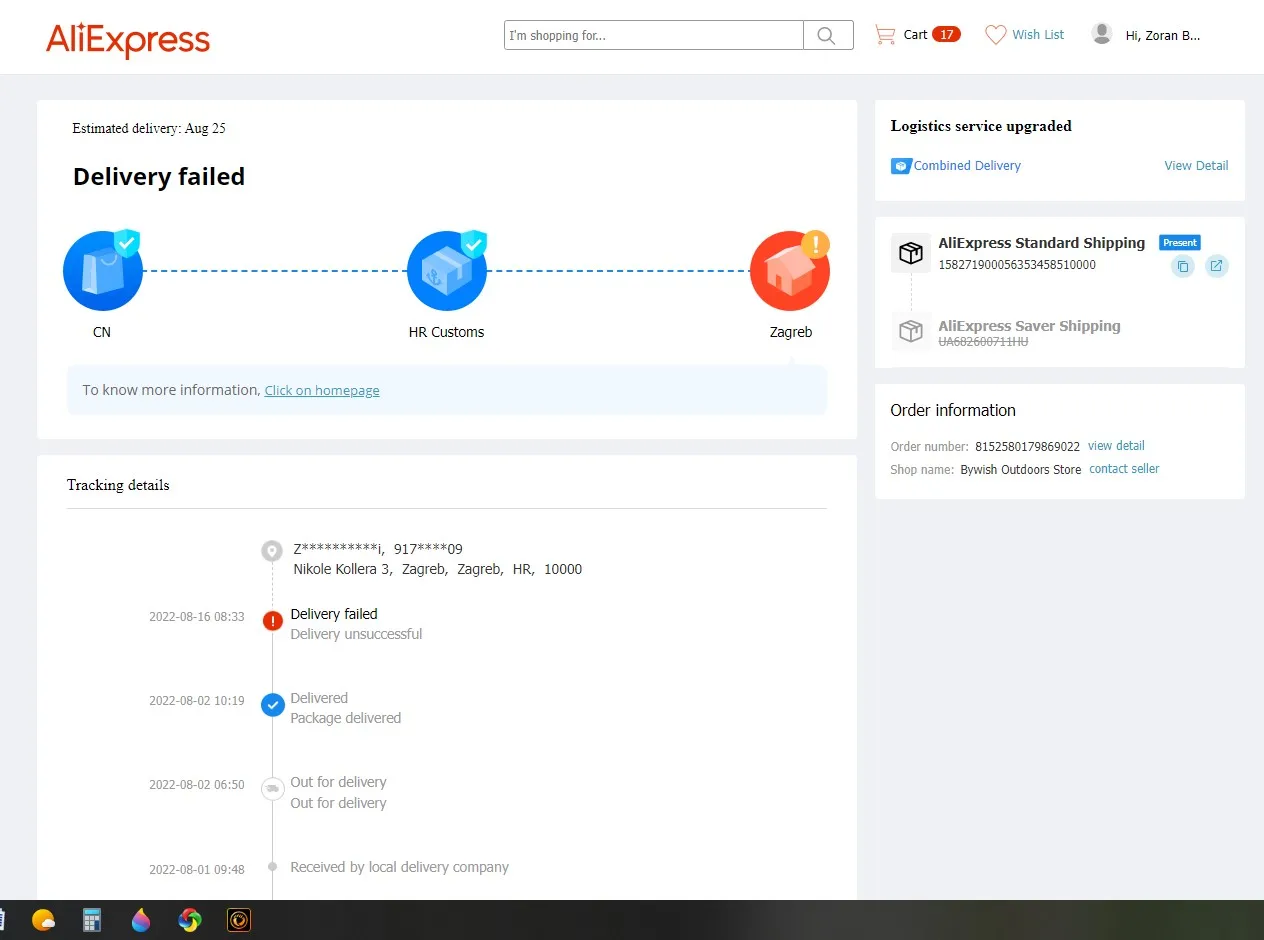Image resolution: width=1264 pixels, height=940 pixels.
Task: Click the Received by local delivery company dot
Action: (x=273, y=867)
